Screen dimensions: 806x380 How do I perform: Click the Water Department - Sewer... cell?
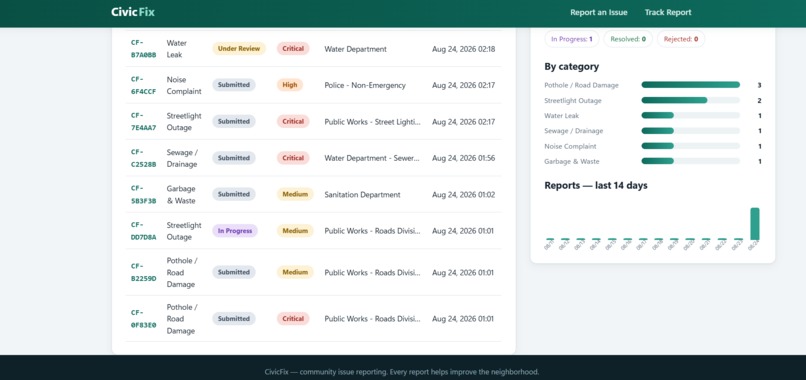372,158
